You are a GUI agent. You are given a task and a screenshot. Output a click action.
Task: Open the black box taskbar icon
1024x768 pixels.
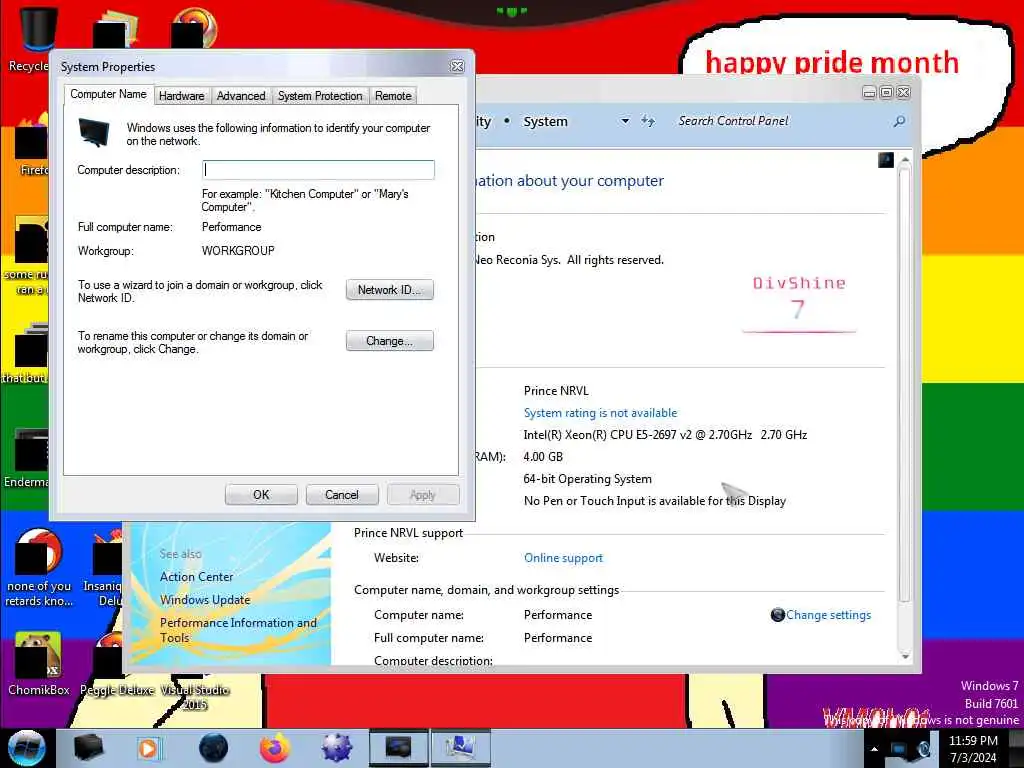(x=89, y=748)
